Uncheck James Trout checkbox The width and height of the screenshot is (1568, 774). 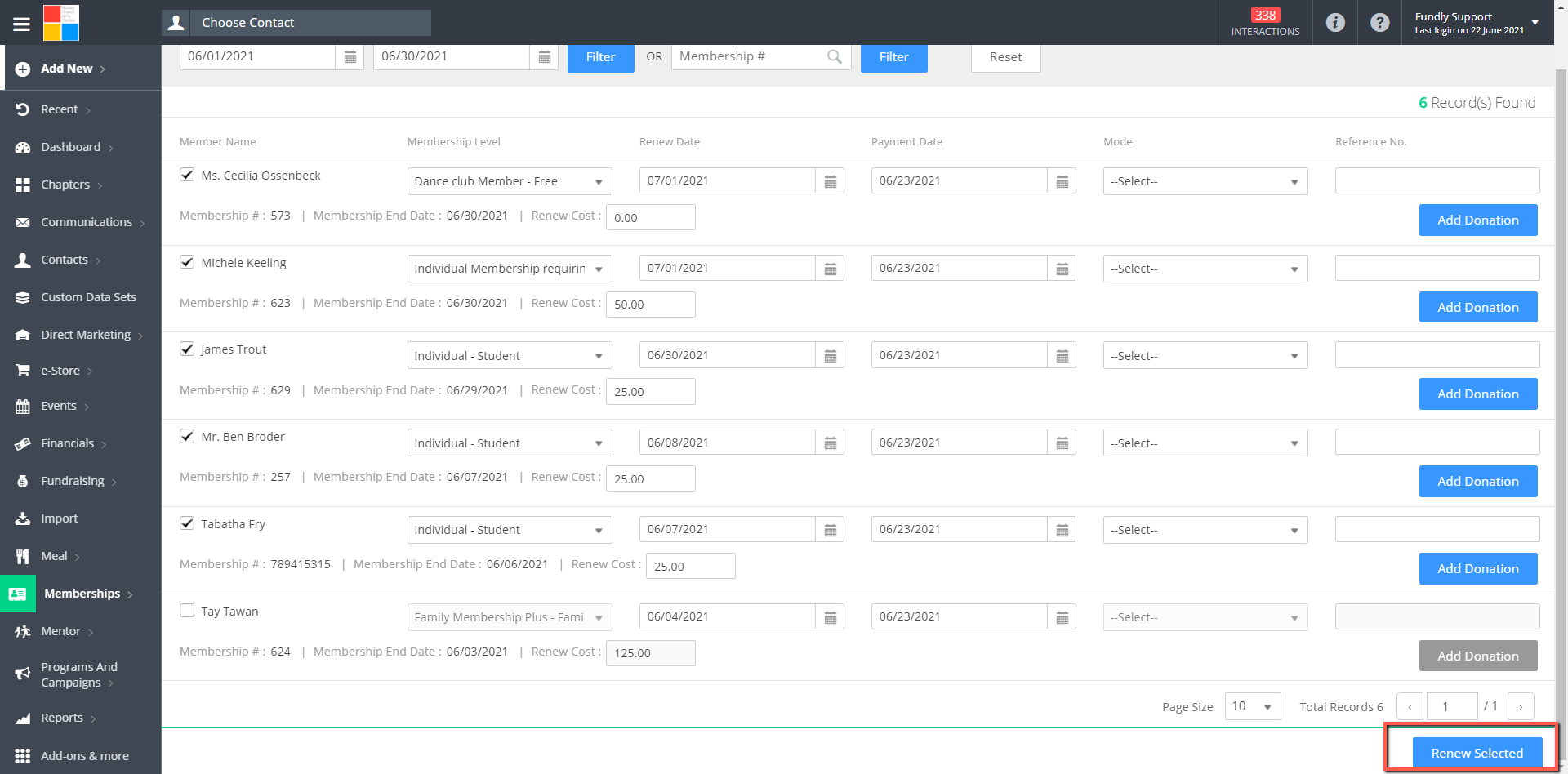click(x=187, y=349)
